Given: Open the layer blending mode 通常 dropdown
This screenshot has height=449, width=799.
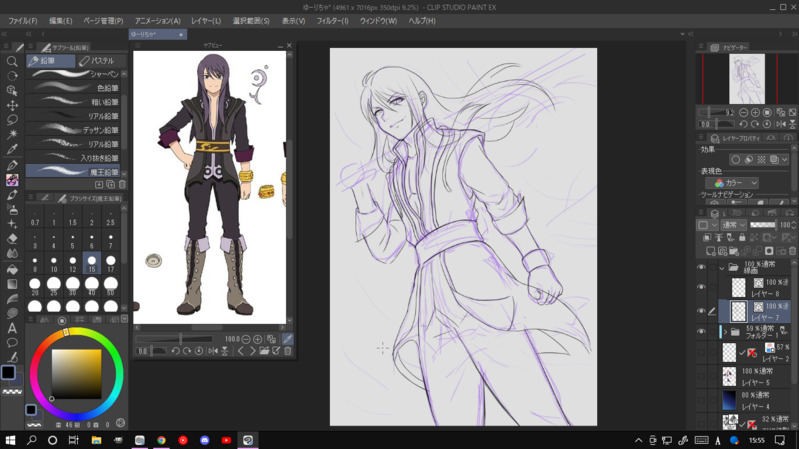Looking at the screenshot, I should point(734,225).
